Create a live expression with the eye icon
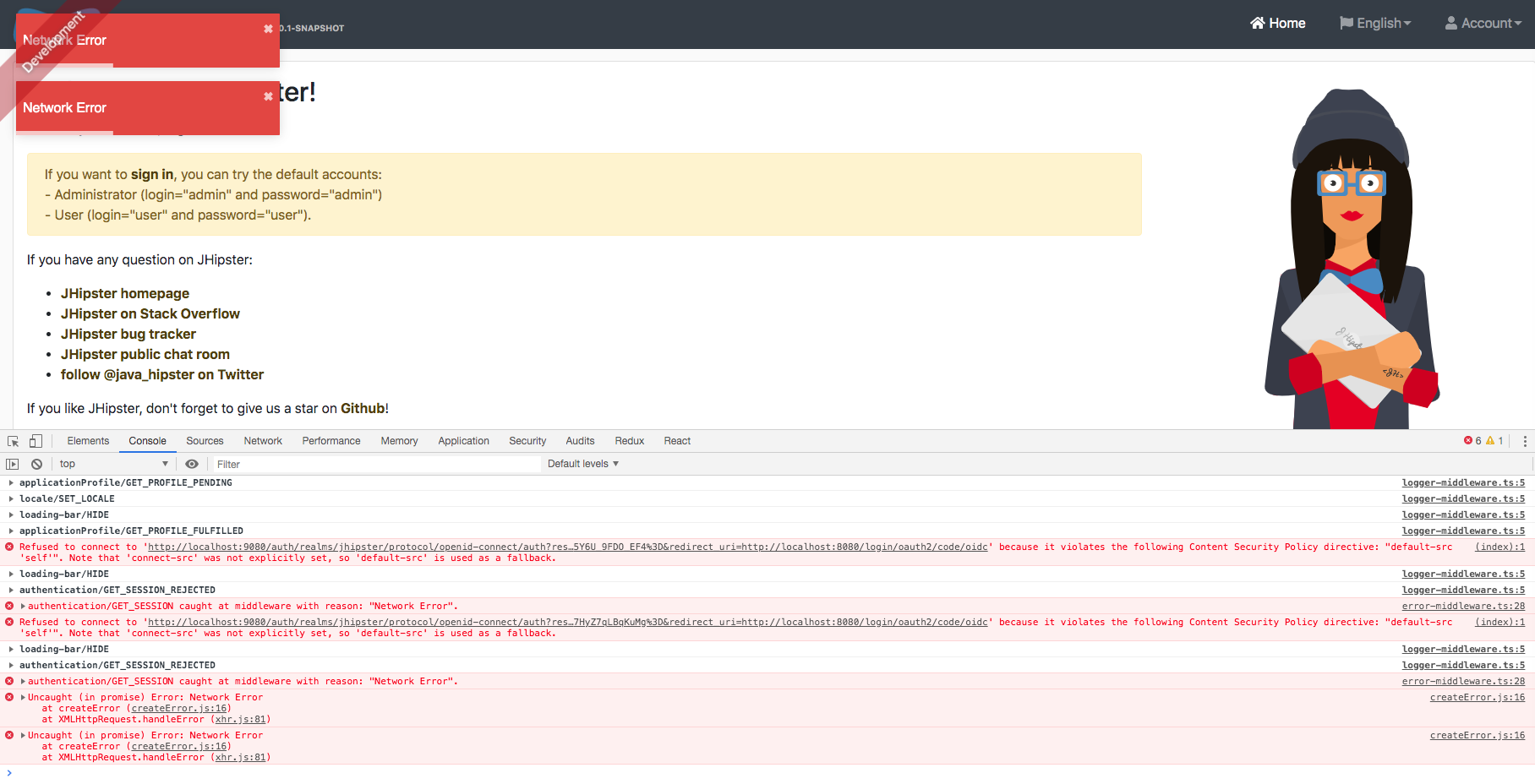 coord(192,463)
